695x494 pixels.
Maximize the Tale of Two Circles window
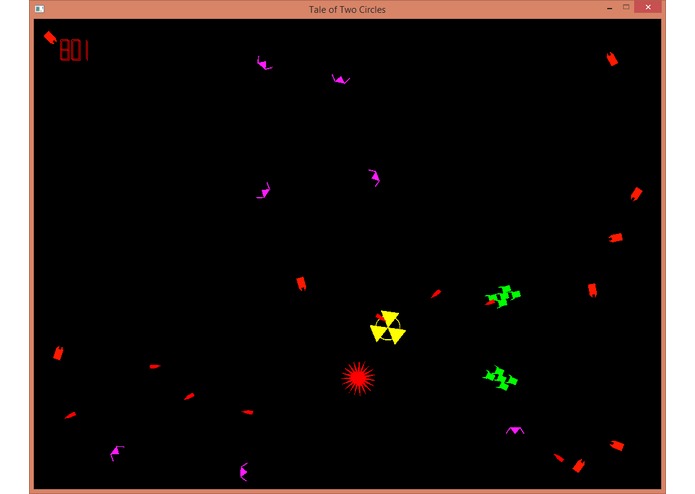point(626,7)
